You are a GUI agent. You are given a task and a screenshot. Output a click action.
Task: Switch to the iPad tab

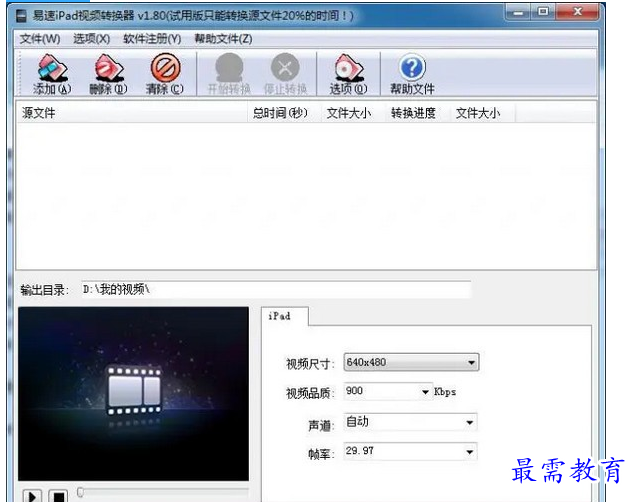coord(284,316)
